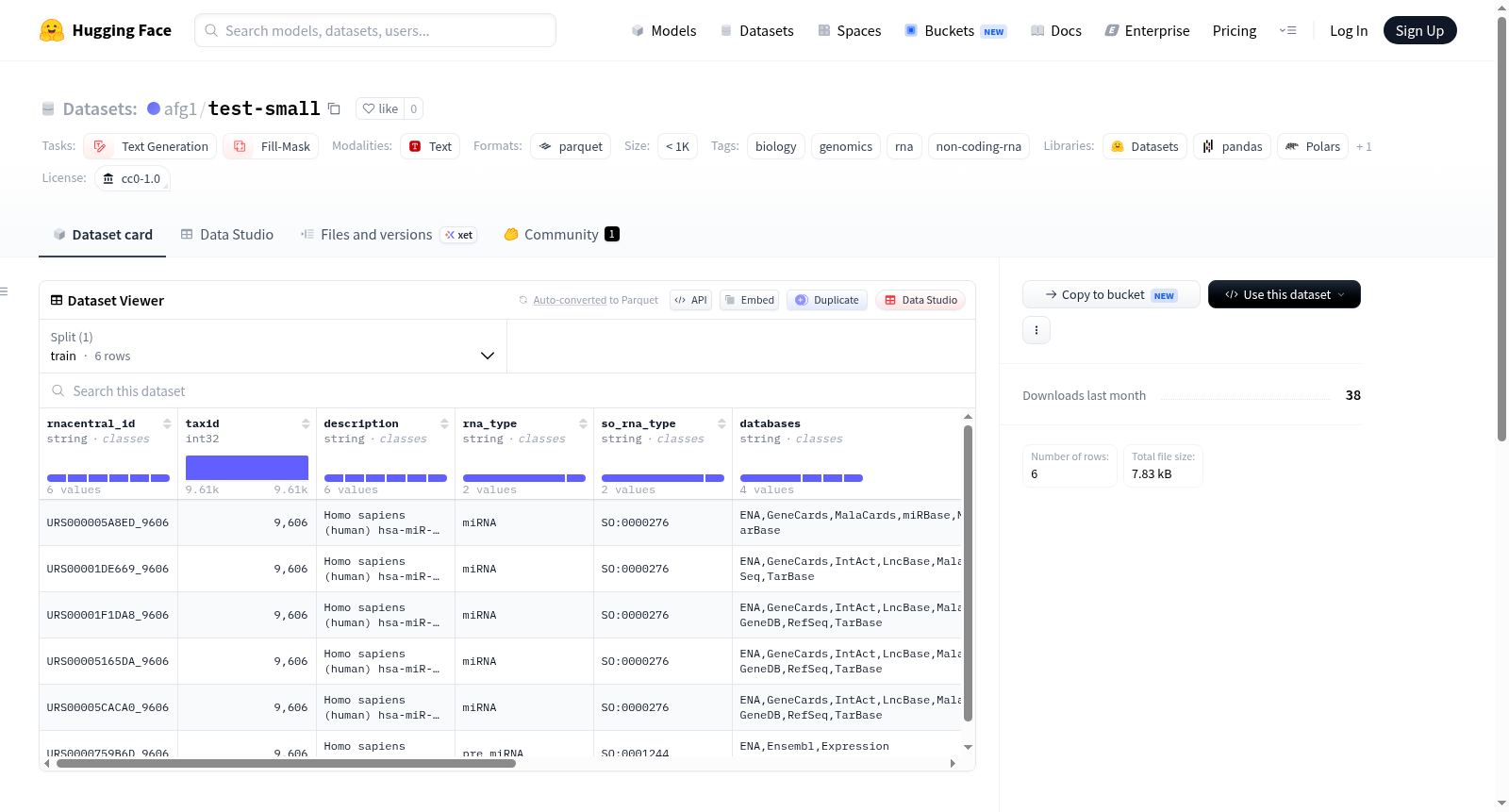The width and height of the screenshot is (1509, 812).
Task: Go to Enterprise in the navigation
Action: click(x=1147, y=30)
